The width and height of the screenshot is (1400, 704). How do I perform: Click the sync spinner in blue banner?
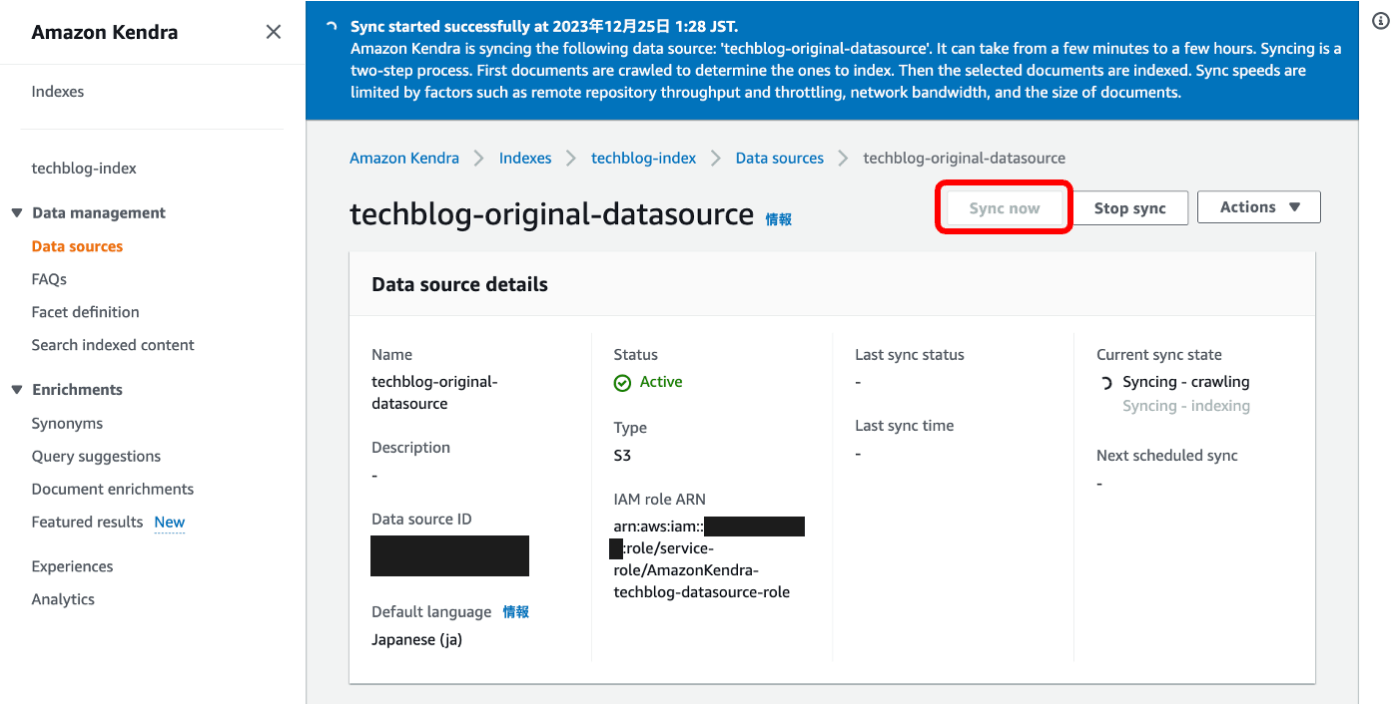[331, 27]
